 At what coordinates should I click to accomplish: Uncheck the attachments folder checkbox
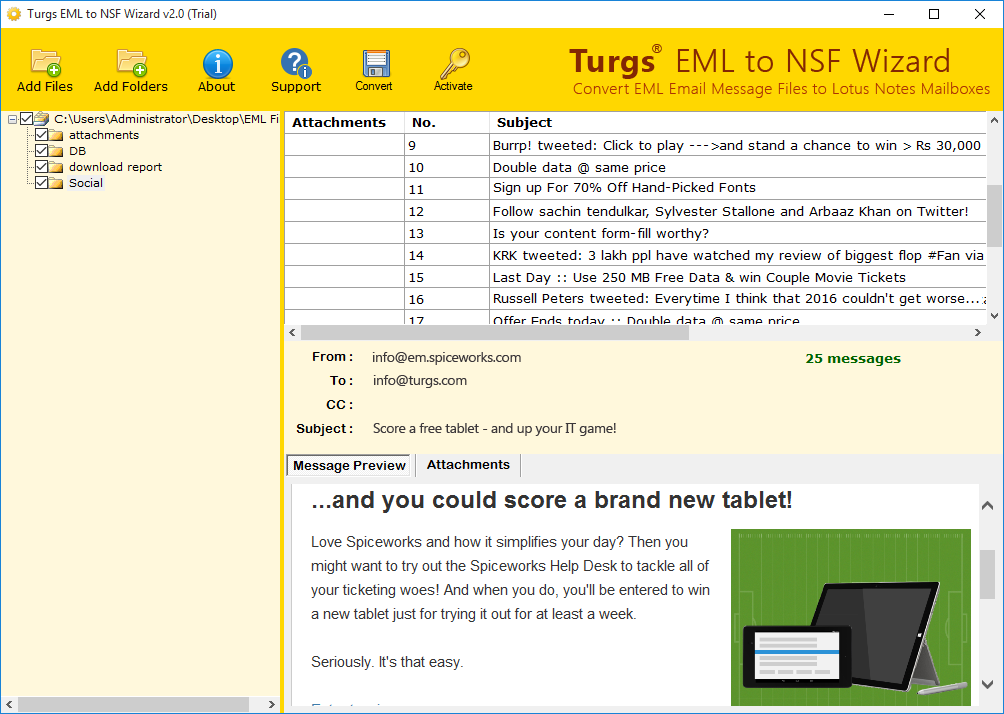coord(42,134)
